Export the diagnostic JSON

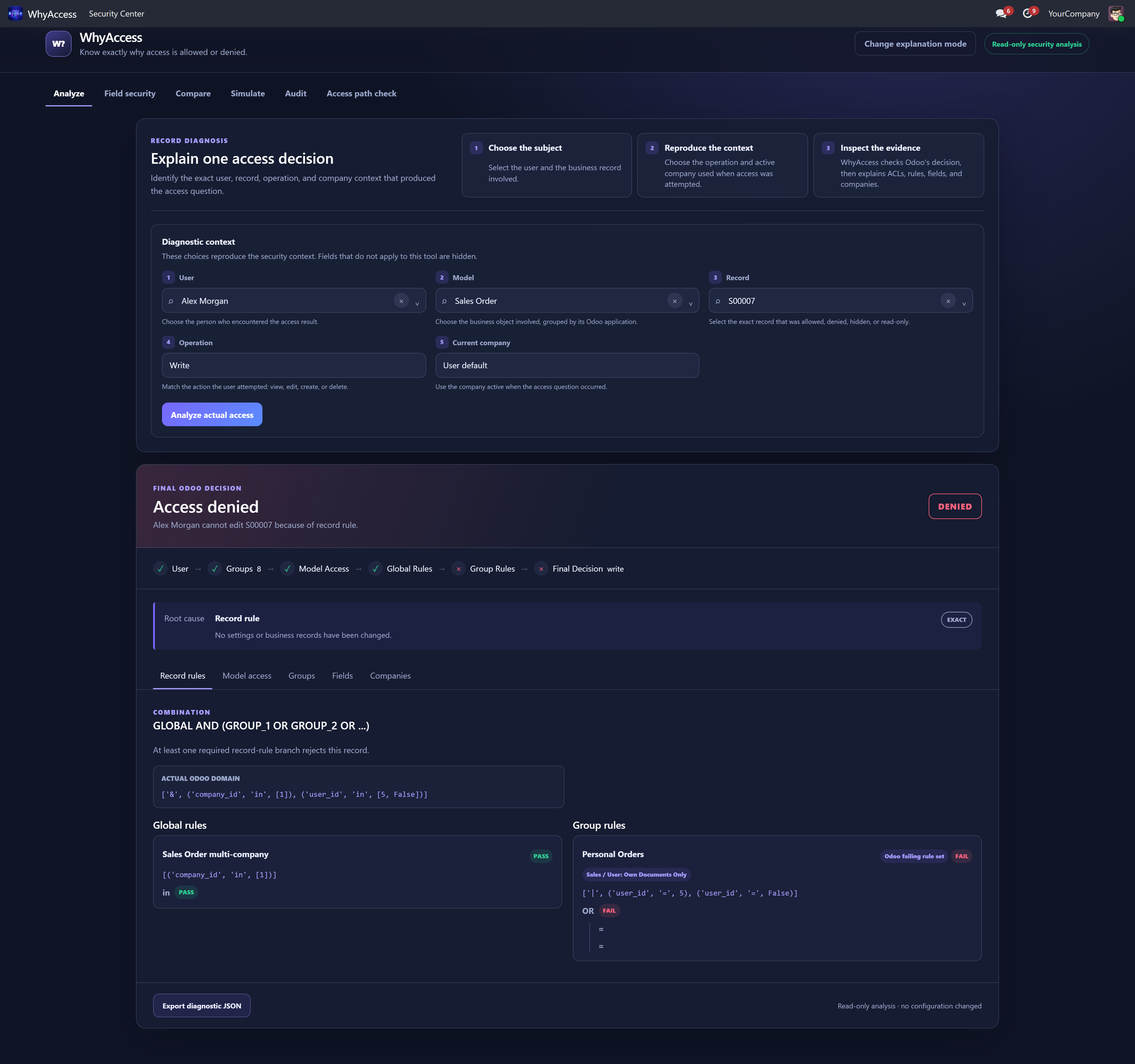(202, 1006)
